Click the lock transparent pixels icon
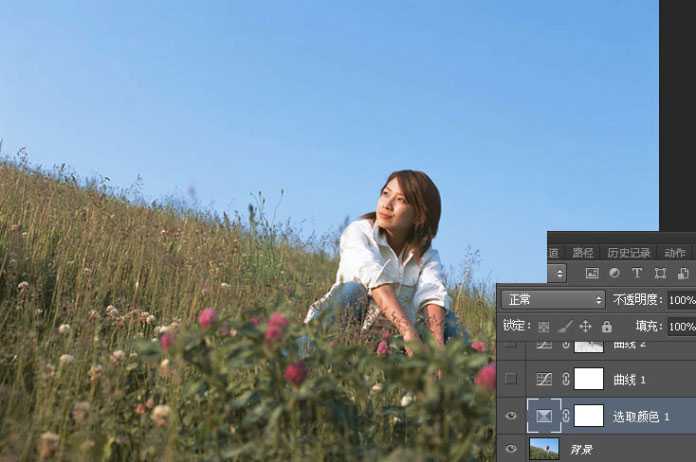The width and height of the screenshot is (696, 462). click(544, 326)
